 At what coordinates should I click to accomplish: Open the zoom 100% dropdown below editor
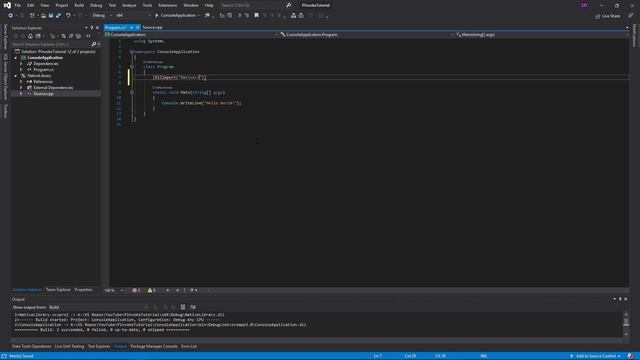coord(113,290)
